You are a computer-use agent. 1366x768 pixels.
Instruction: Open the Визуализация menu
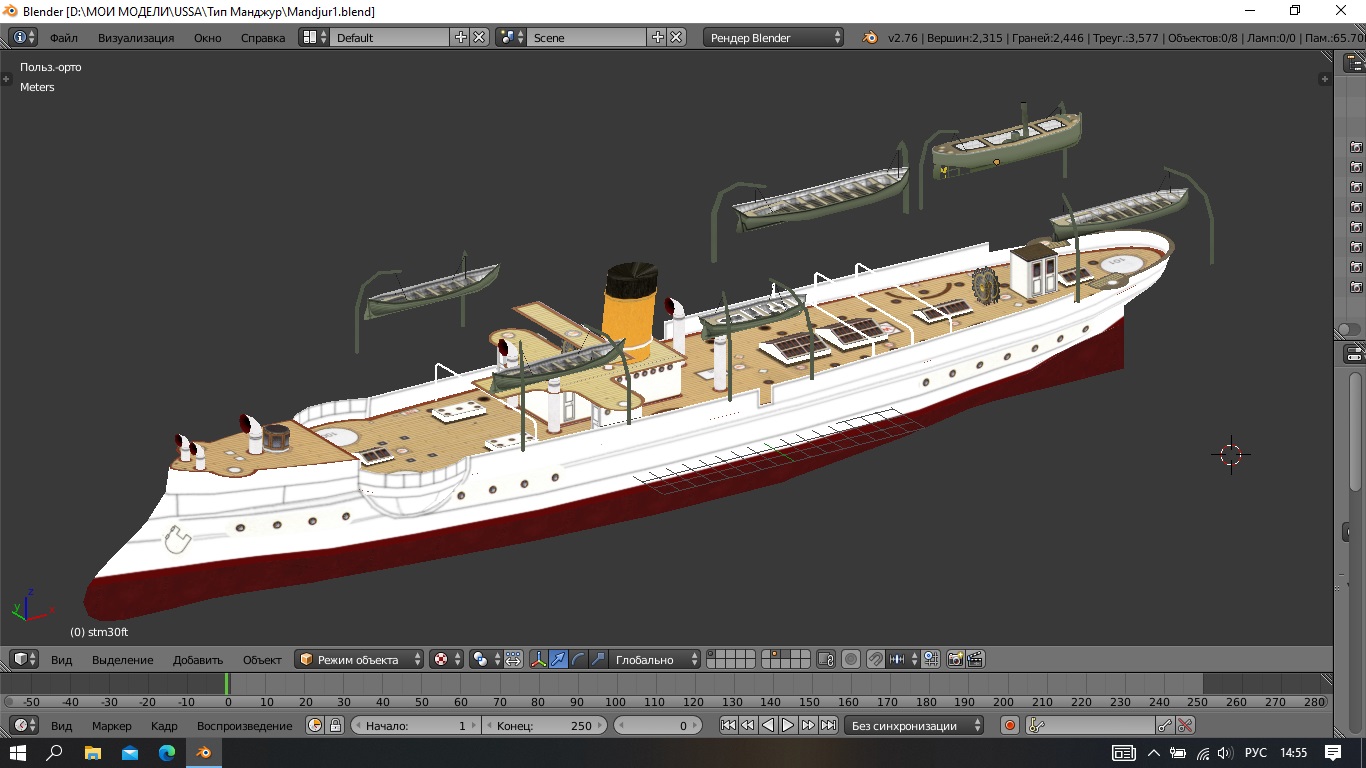tap(135, 37)
